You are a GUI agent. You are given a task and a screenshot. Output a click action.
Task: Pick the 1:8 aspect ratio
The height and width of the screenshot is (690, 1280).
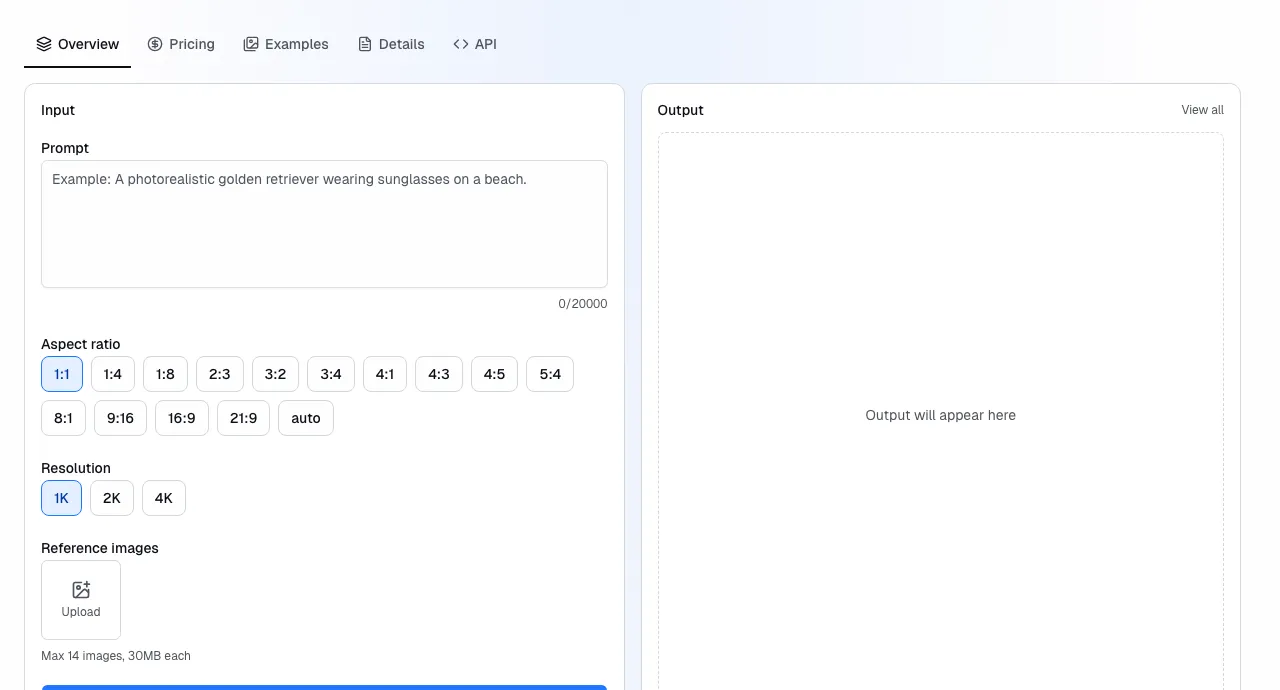(165, 374)
